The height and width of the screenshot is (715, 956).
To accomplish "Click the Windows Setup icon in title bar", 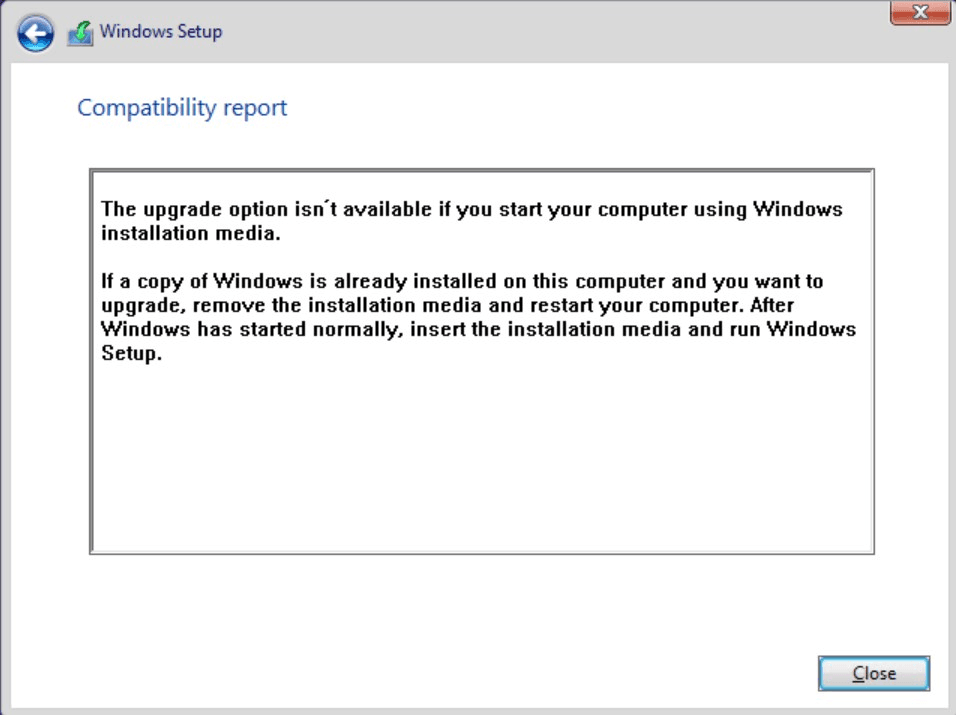I will pos(80,33).
